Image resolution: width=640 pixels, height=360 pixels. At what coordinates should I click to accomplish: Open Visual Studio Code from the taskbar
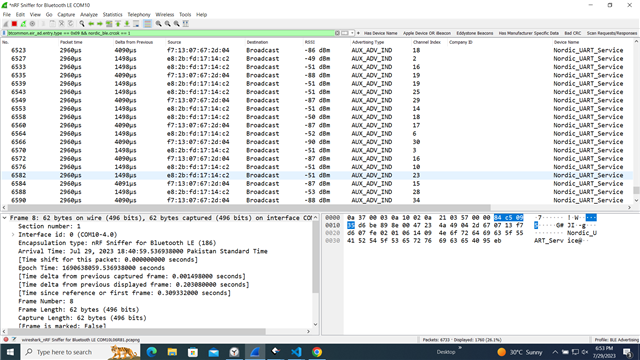296,352
